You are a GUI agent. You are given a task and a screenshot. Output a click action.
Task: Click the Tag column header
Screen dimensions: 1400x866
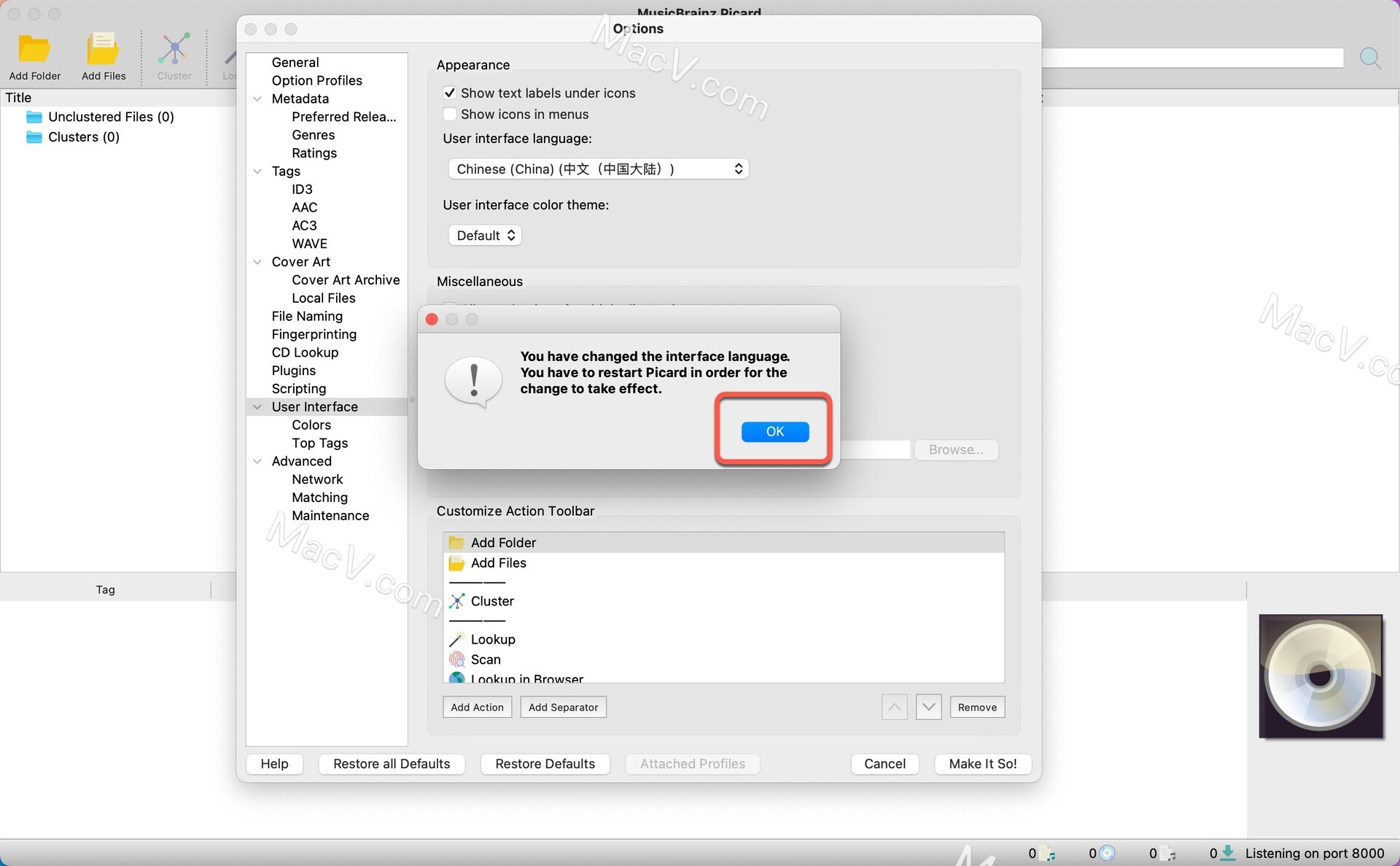[x=106, y=589]
